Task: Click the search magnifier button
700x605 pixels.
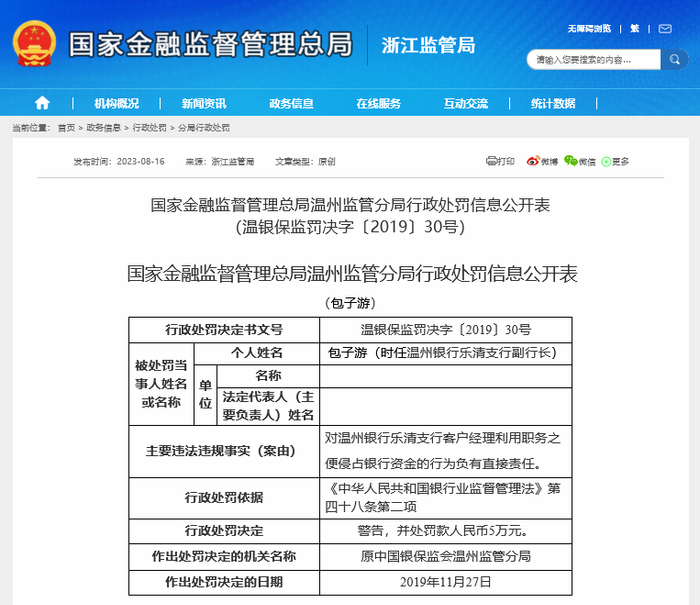Action: click(x=675, y=59)
